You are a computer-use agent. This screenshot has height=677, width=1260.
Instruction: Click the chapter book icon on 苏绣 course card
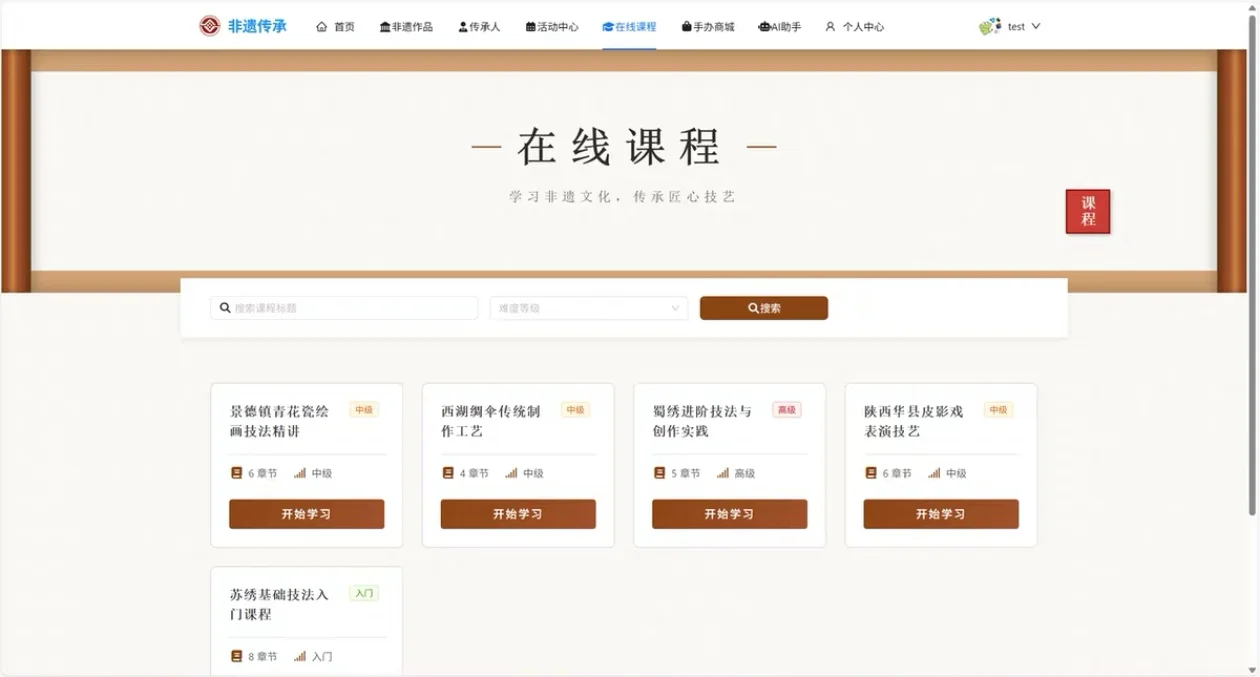(x=236, y=656)
